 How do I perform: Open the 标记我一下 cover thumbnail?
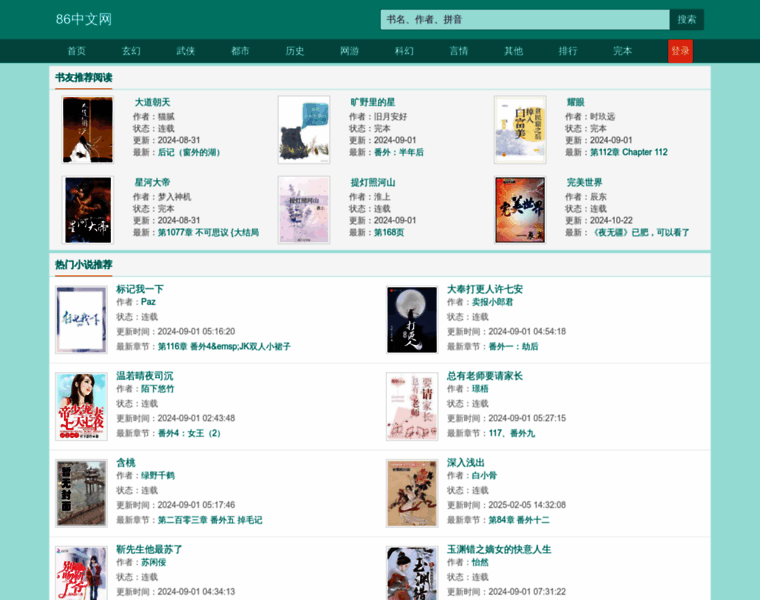click(x=81, y=320)
